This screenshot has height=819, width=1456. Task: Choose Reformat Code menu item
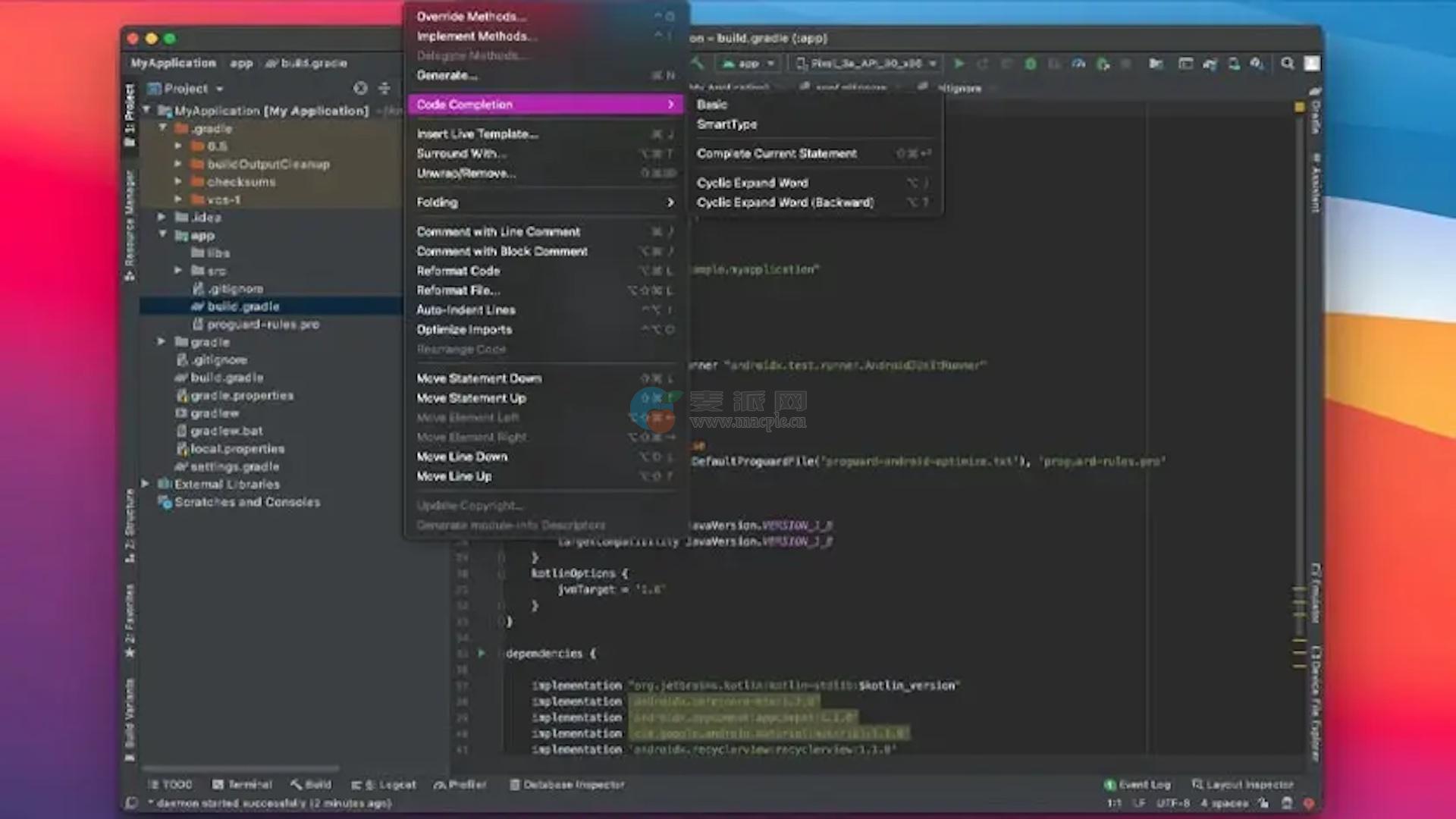pyautogui.click(x=544, y=271)
